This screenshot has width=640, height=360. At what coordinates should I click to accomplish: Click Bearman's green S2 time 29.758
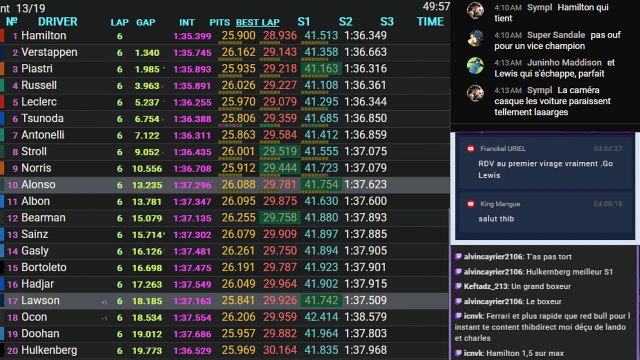pos(280,218)
